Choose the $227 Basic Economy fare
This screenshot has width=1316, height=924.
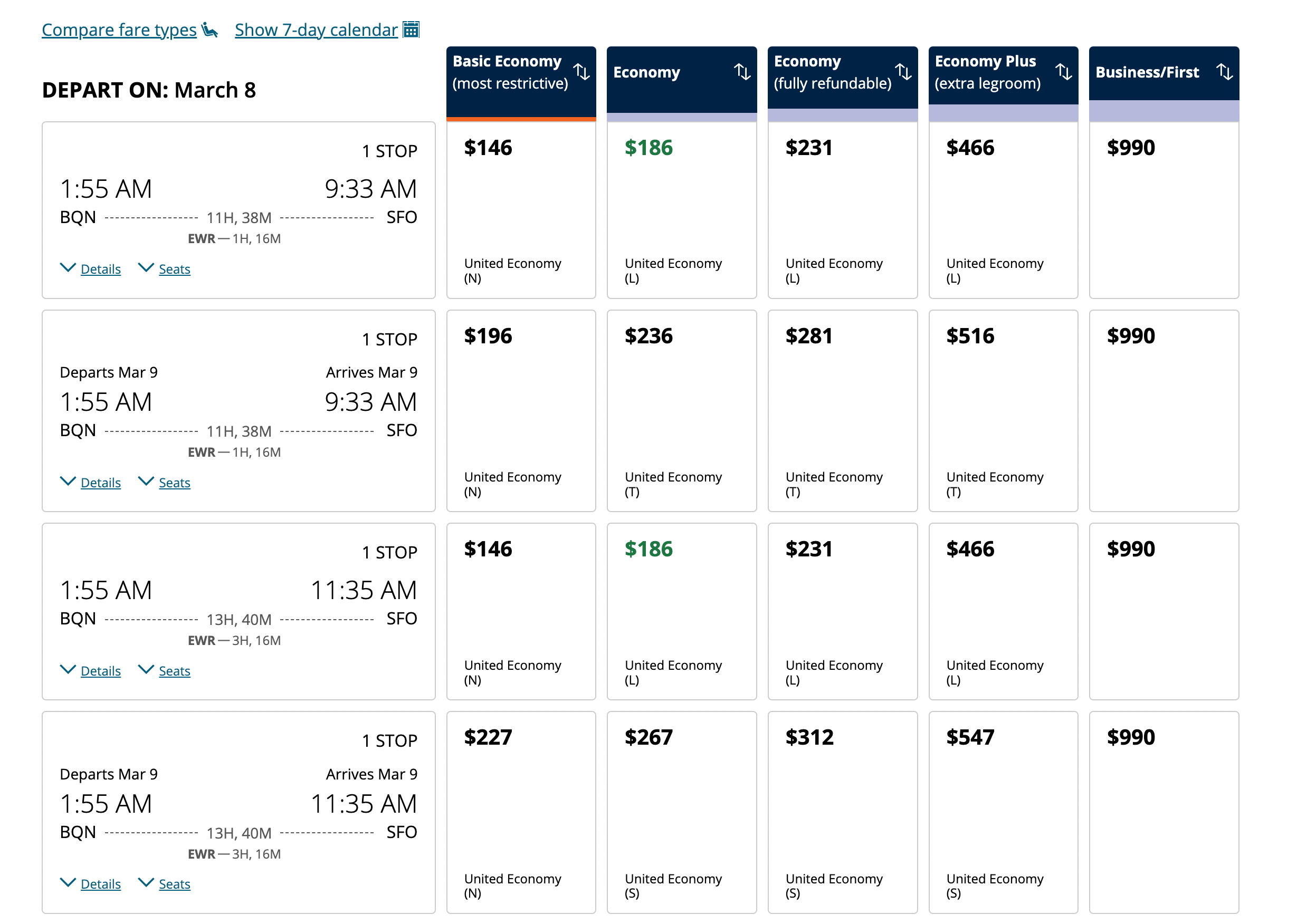521,812
